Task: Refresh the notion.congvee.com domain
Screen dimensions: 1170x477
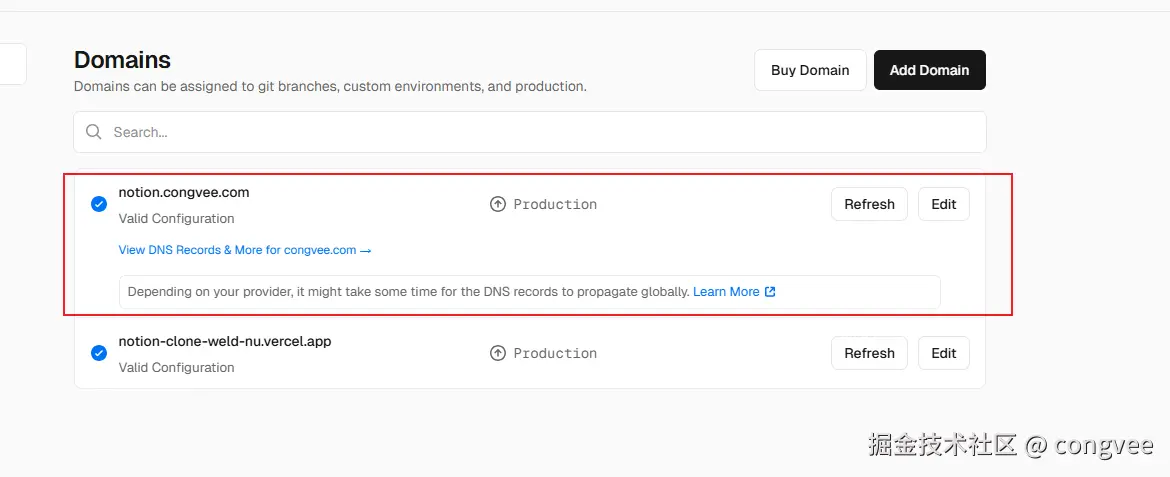Action: (x=869, y=204)
